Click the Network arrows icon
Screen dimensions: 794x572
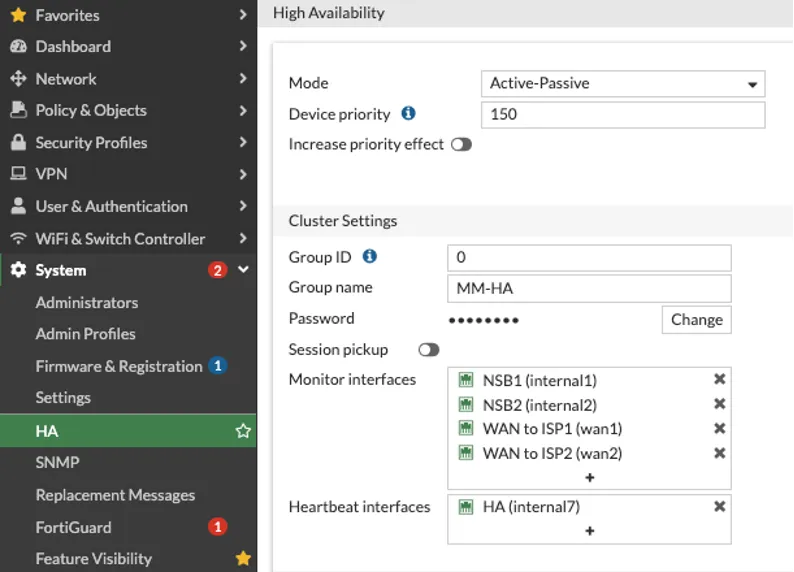[19, 78]
